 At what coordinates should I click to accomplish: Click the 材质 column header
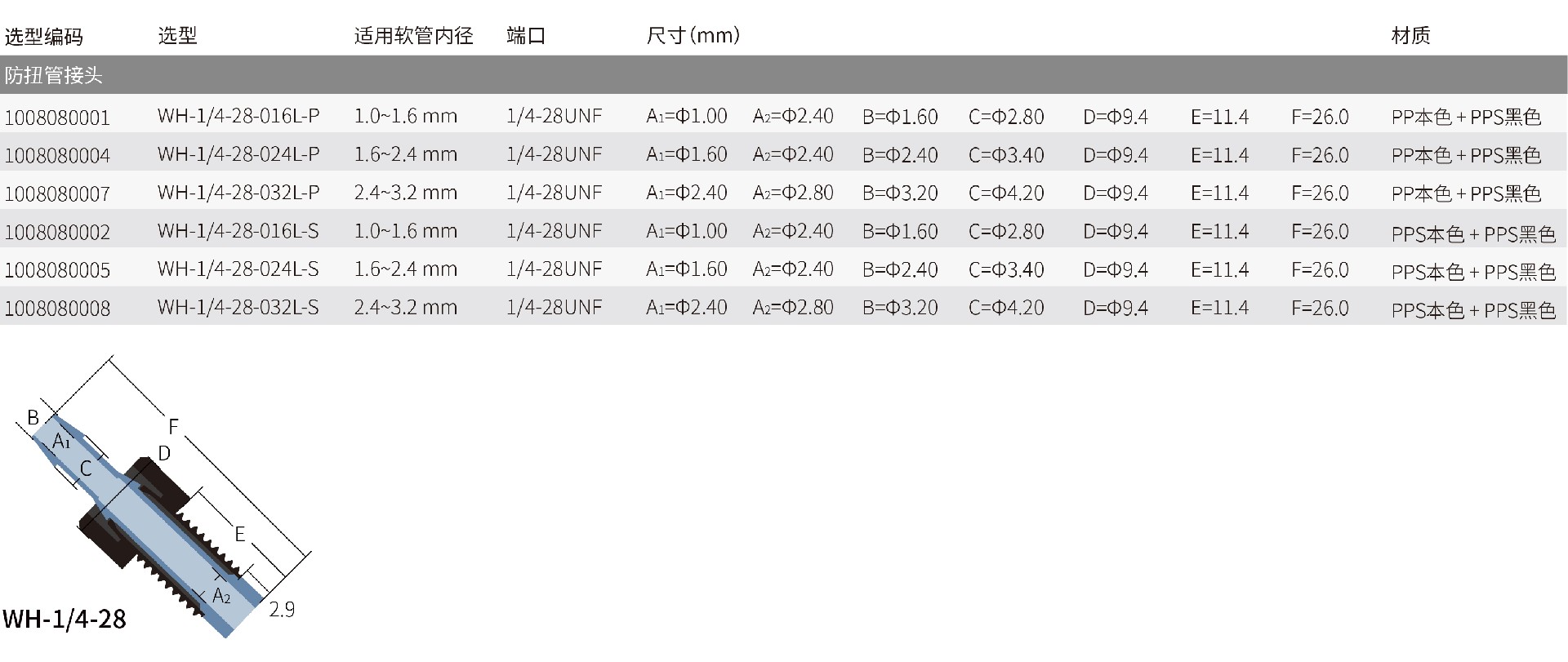coord(1410,36)
